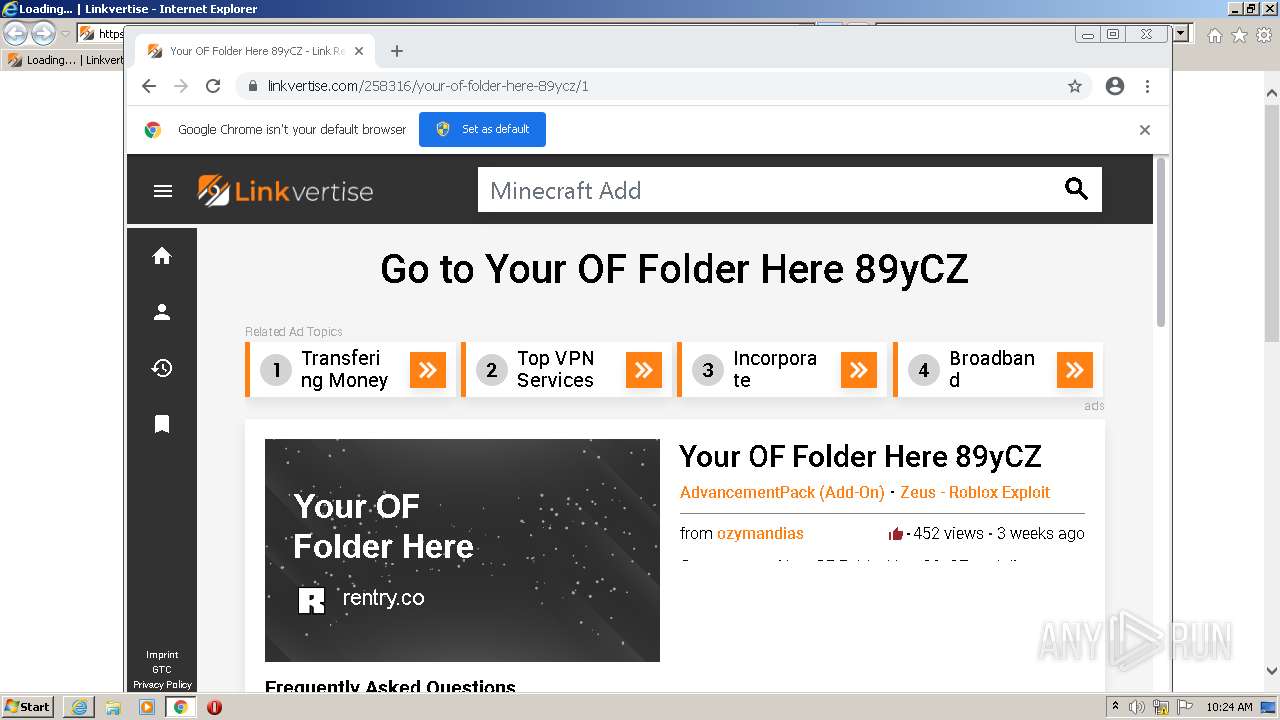Viewport: 1280px width, 720px height.
Task: Click the Internet Explorer scroll down arrow
Action: pyautogui.click(x=1272, y=671)
